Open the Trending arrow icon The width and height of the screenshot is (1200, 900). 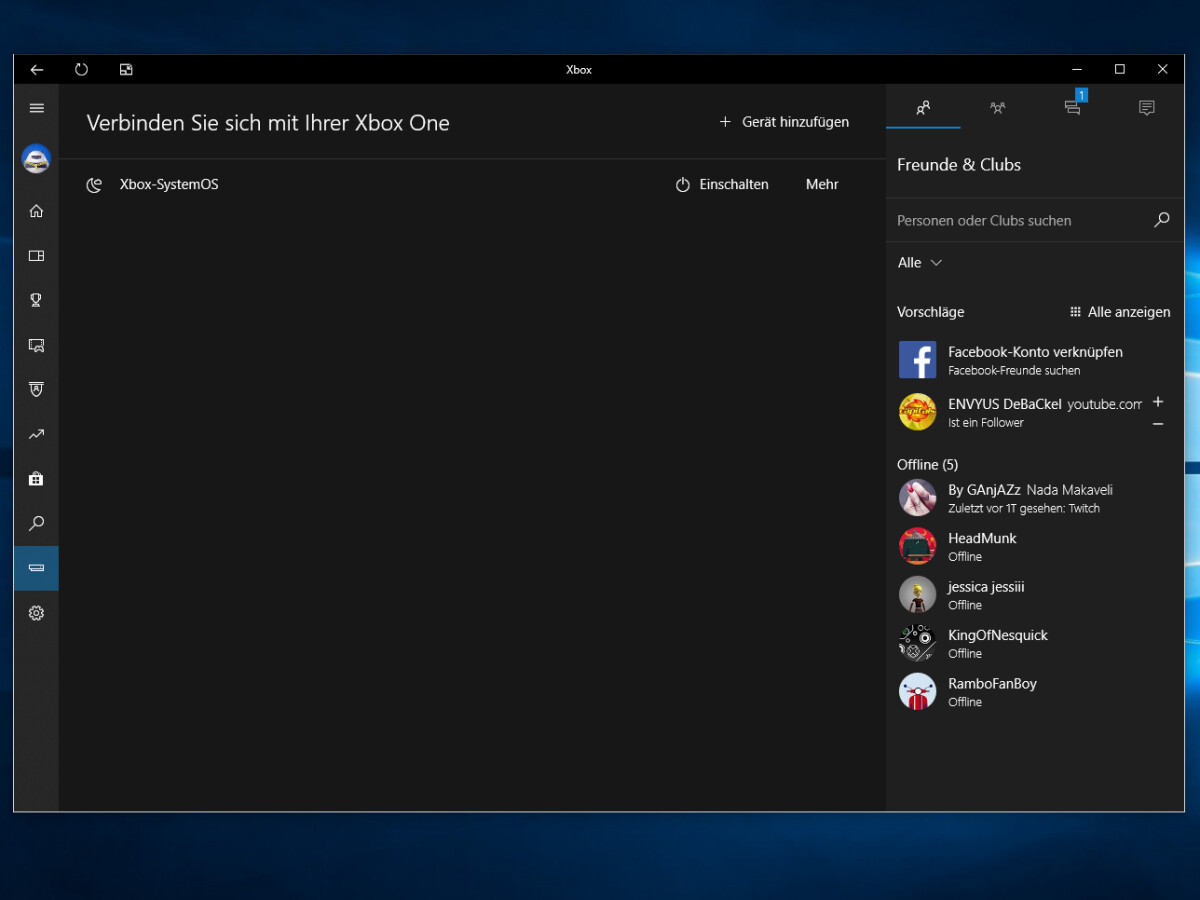(37, 434)
